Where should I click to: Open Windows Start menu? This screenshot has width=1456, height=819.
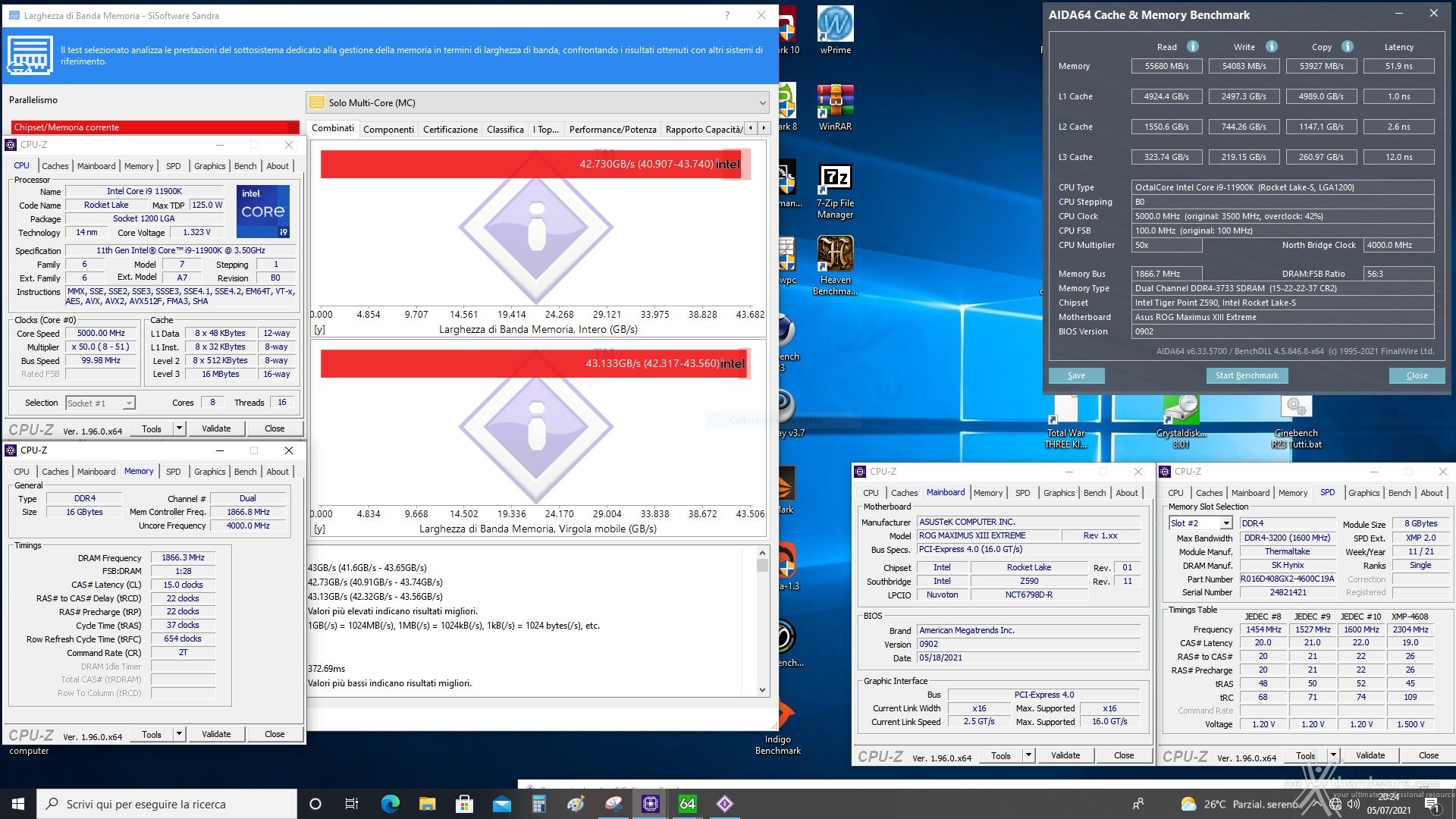[x=18, y=804]
